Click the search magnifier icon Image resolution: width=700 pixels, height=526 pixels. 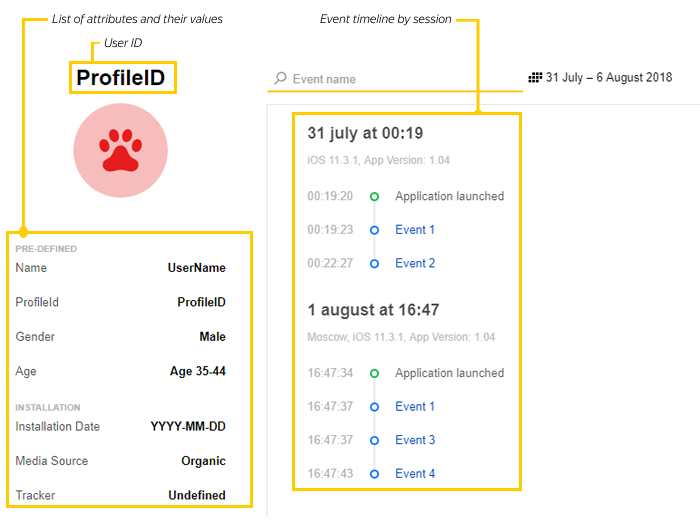coord(280,78)
